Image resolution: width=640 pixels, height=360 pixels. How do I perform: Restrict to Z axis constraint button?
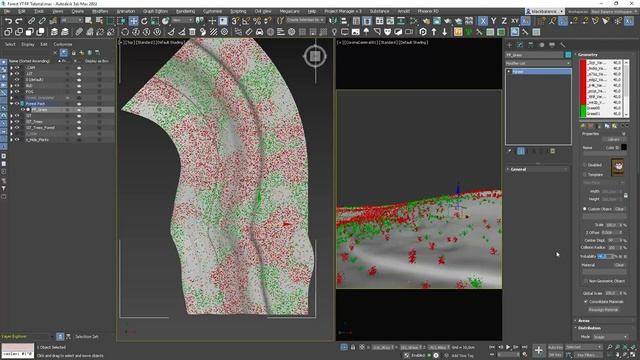click(x=504, y=21)
